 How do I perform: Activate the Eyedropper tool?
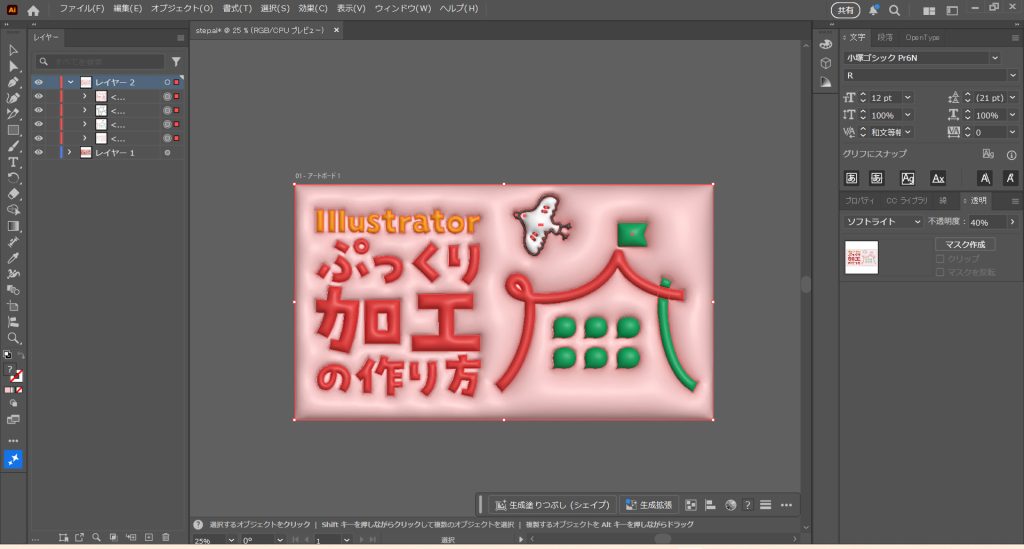click(x=14, y=258)
